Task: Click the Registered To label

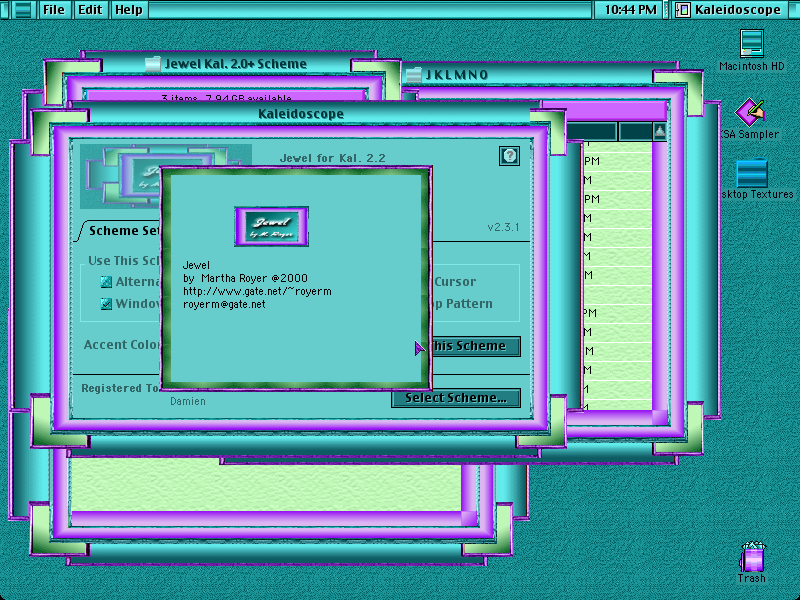Action: pyautogui.click(x=120, y=388)
